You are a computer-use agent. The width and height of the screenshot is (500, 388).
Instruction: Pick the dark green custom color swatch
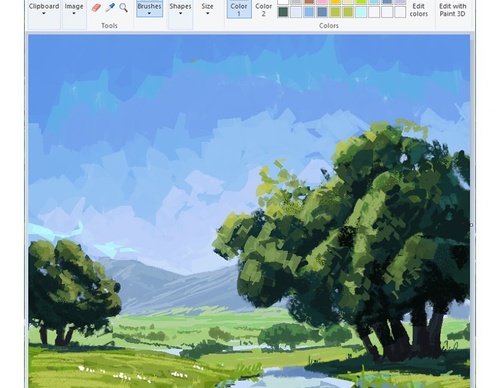pyautogui.click(x=283, y=12)
